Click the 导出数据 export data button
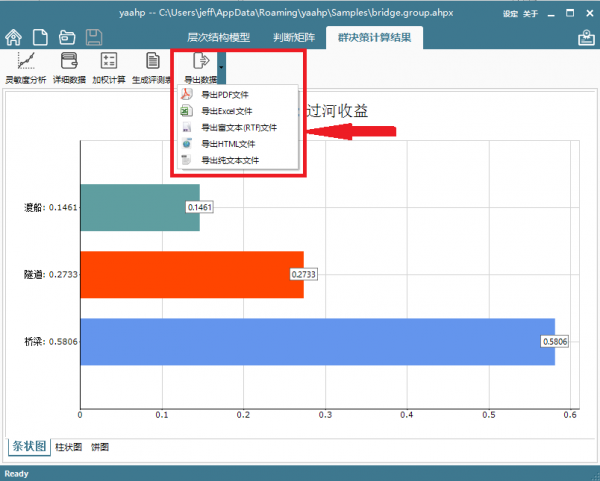The width and height of the screenshot is (600, 481). click(x=200, y=67)
